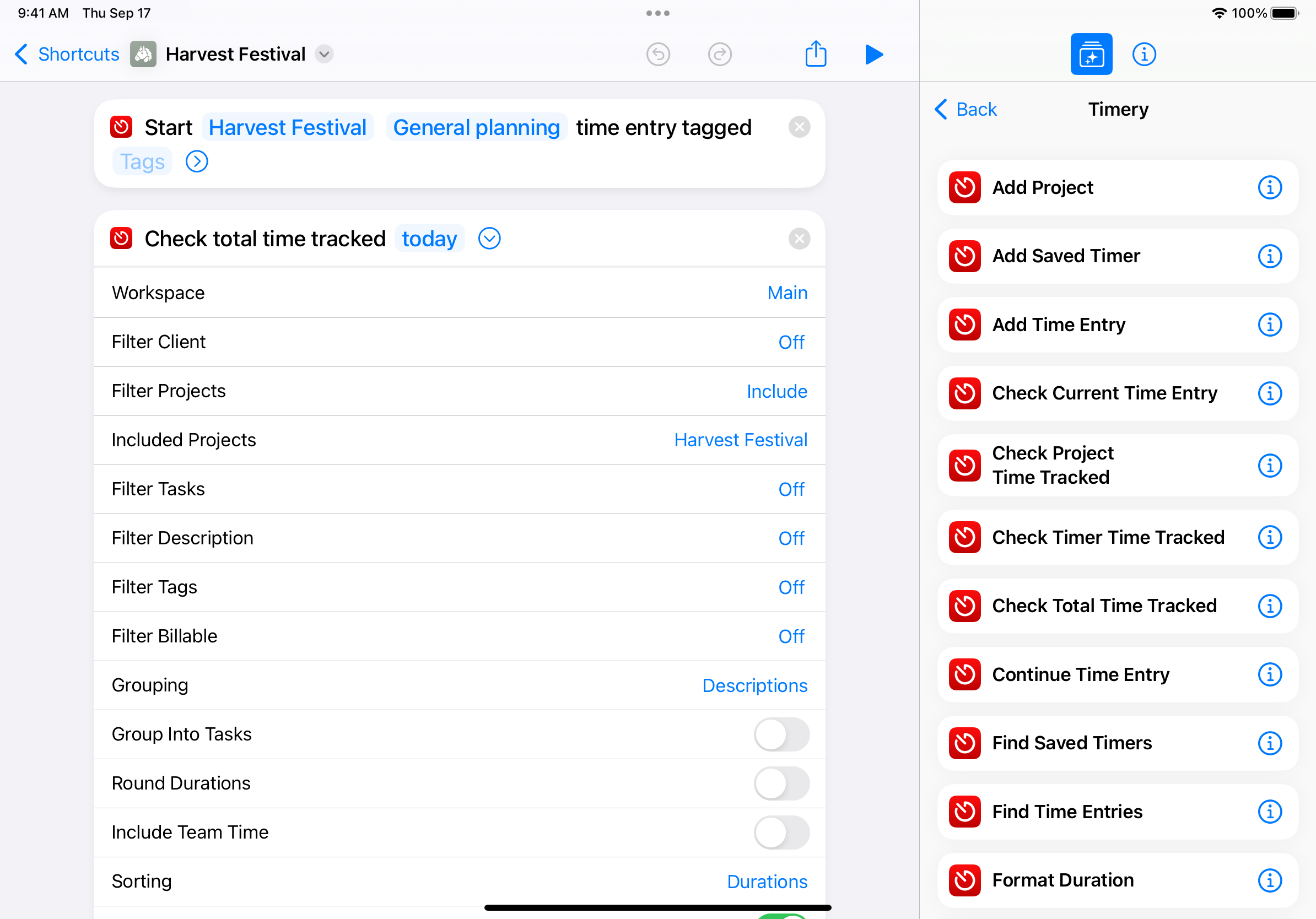Run the shortcut with the play button

(873, 55)
